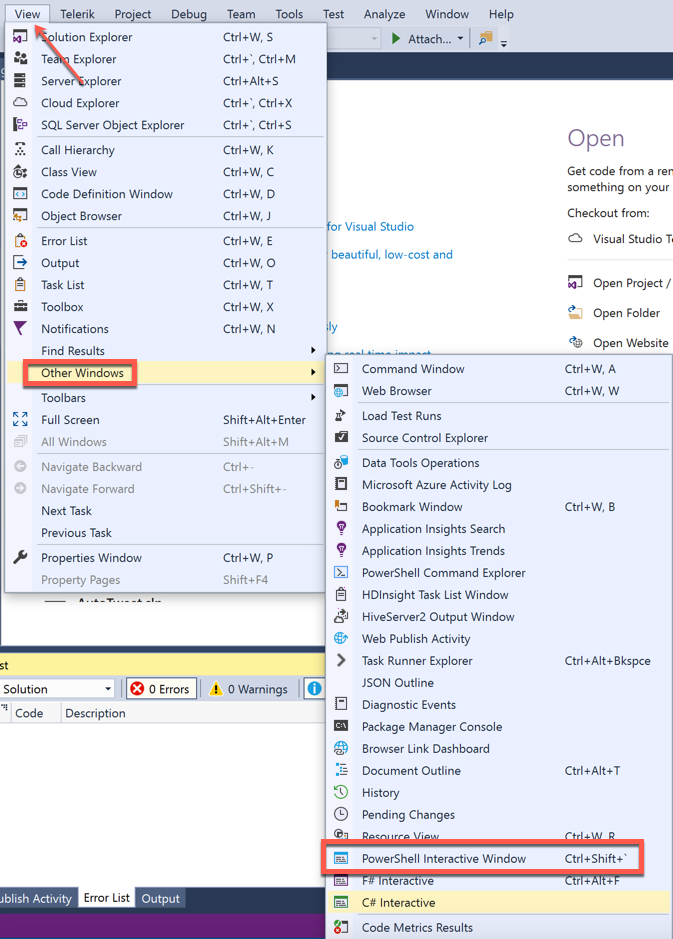Open the Analyze menu
The image size is (673, 939).
(384, 14)
